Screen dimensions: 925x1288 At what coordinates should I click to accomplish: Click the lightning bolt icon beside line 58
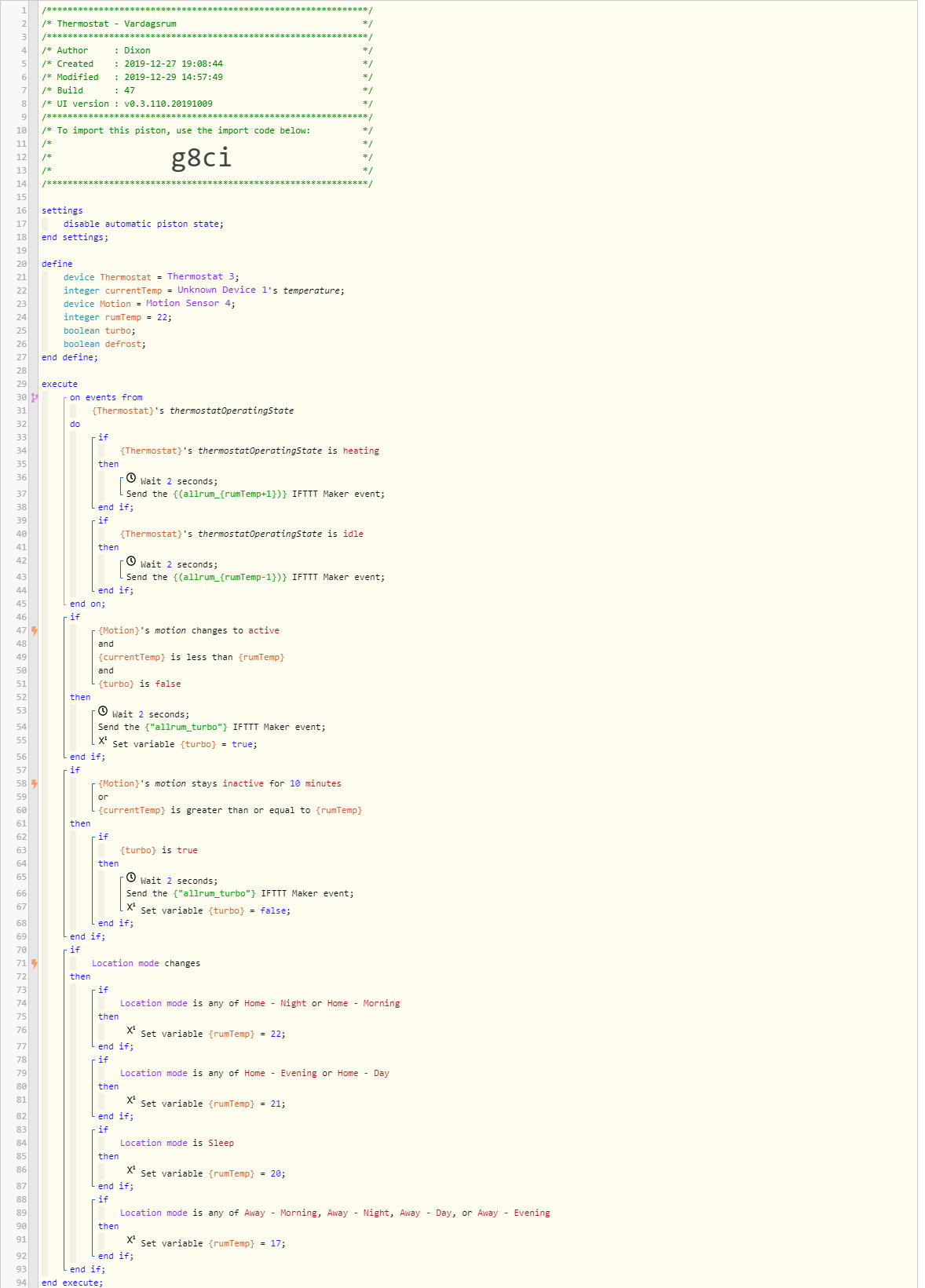(x=35, y=783)
